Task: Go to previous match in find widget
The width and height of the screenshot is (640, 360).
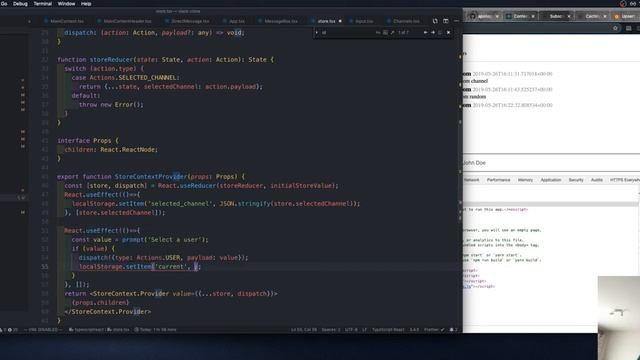Action: [425, 32]
